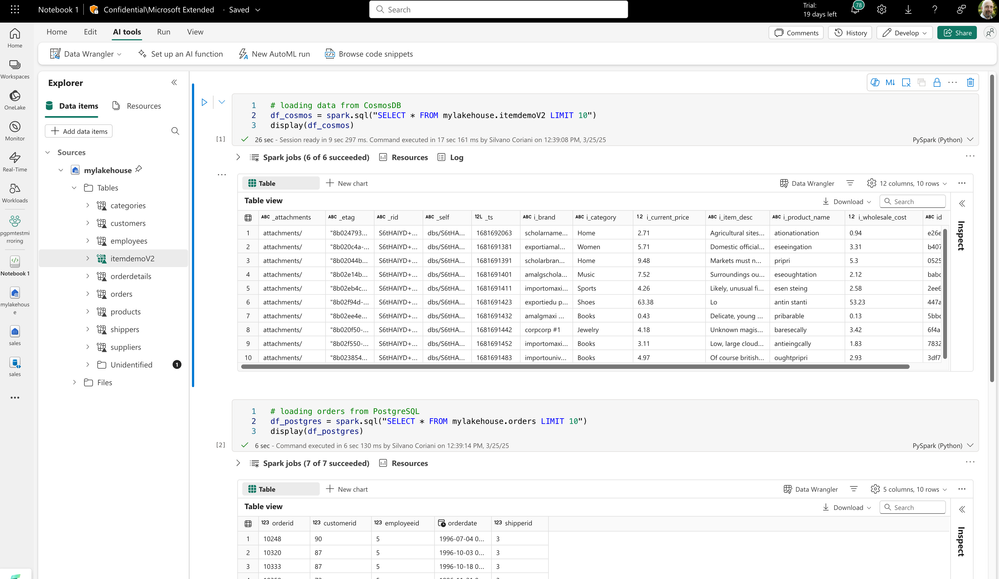Open the app launcher waffle icon
The image size is (999, 579).
pos(15,10)
